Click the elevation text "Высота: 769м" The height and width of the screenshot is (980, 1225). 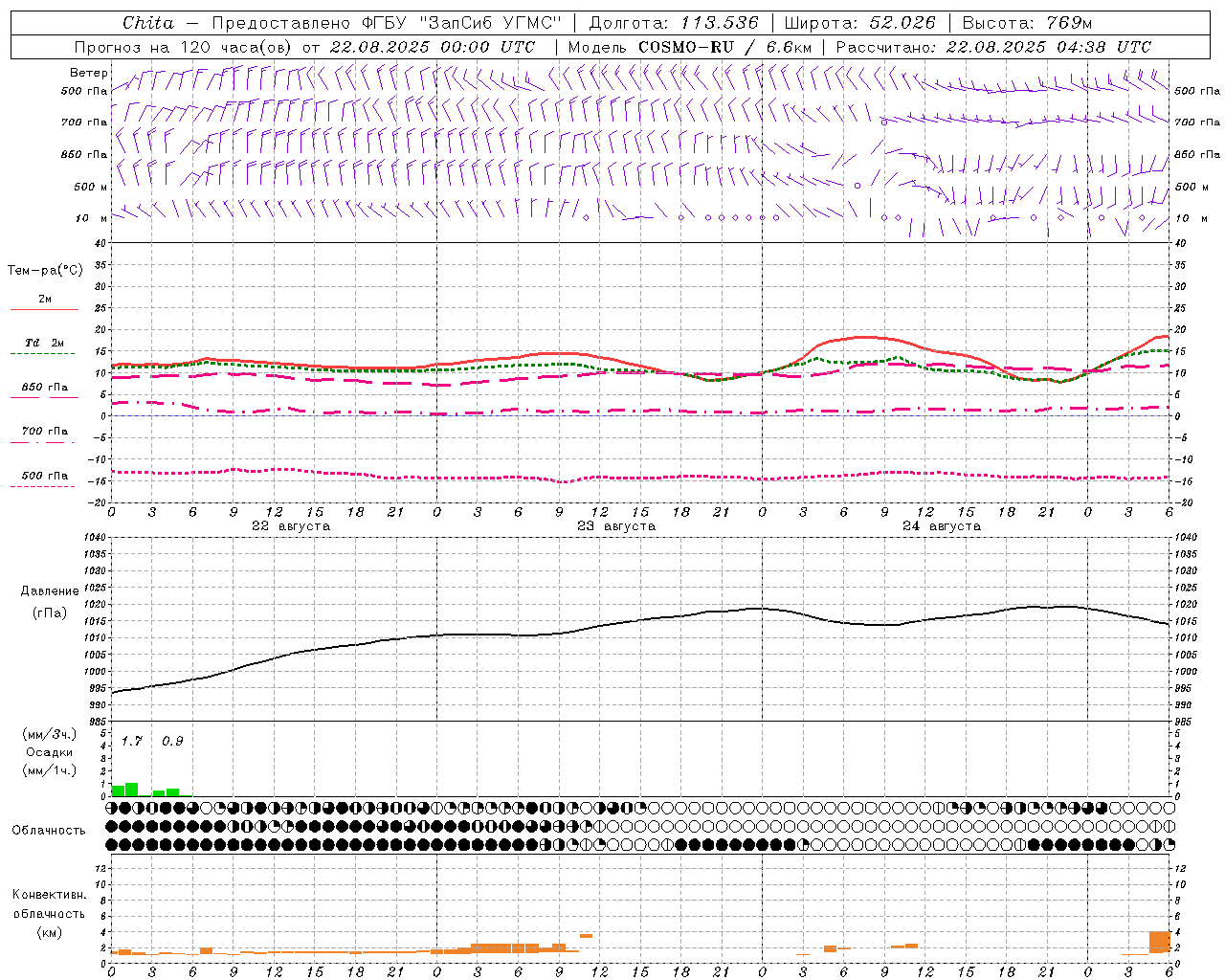pyautogui.click(x=1027, y=23)
